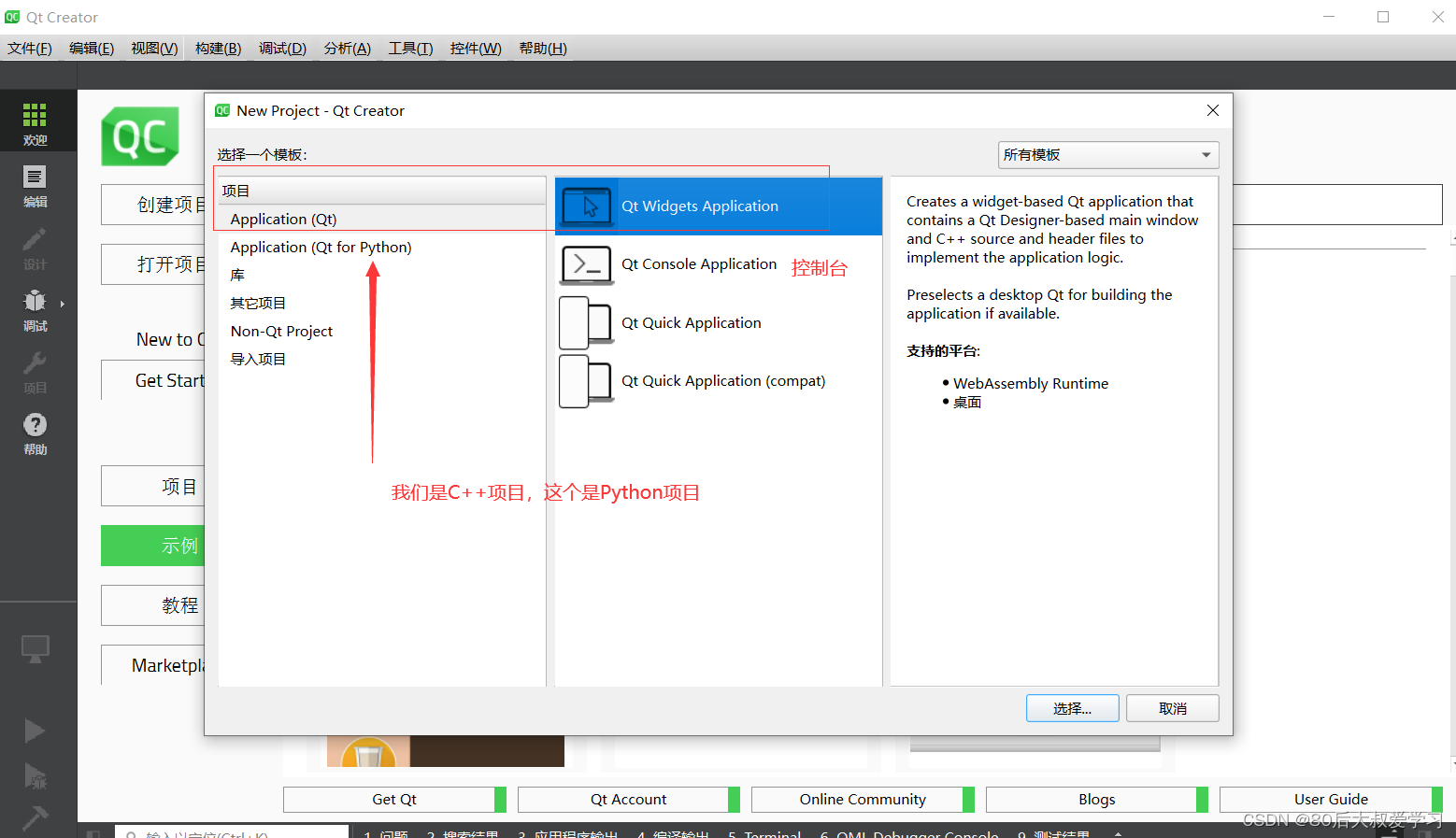This screenshot has height=838, width=1456.
Task: Select Application (Qt) category
Action: tap(382, 220)
